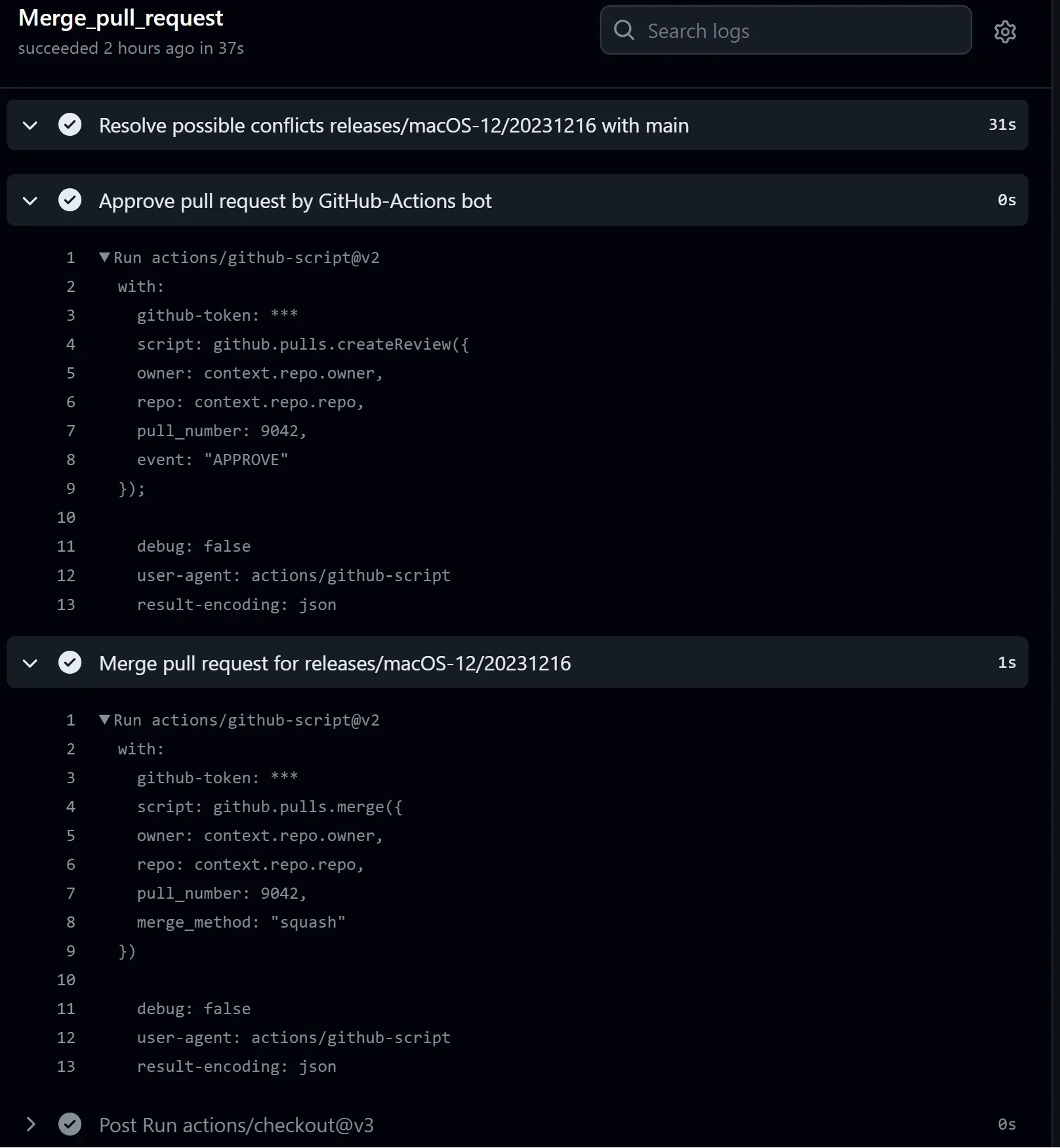Image resolution: width=1060 pixels, height=1148 pixels.
Task: Click the Approve pull request by GitHub-Actions bot title
Action: (295, 201)
